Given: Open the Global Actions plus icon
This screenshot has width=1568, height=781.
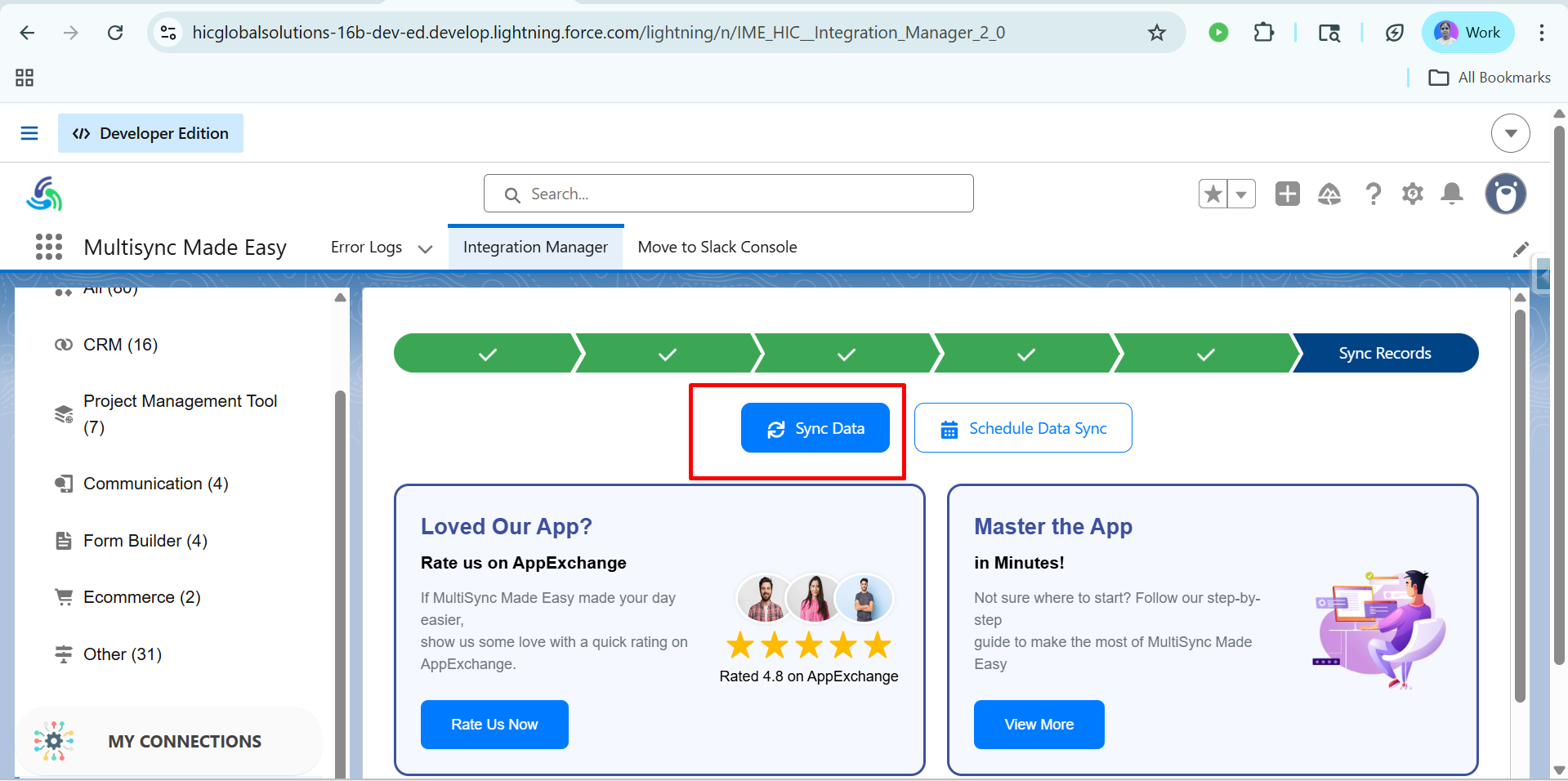Looking at the screenshot, I should (1287, 194).
